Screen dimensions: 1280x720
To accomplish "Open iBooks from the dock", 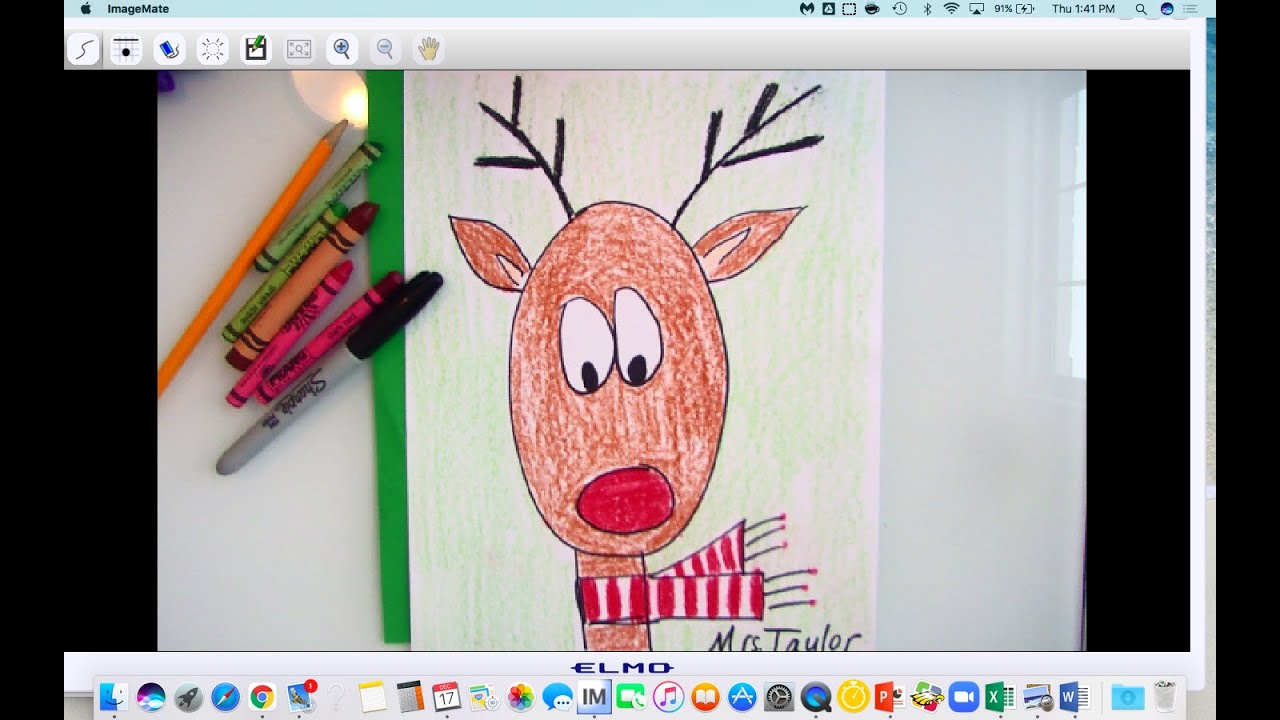I will click(x=705, y=696).
